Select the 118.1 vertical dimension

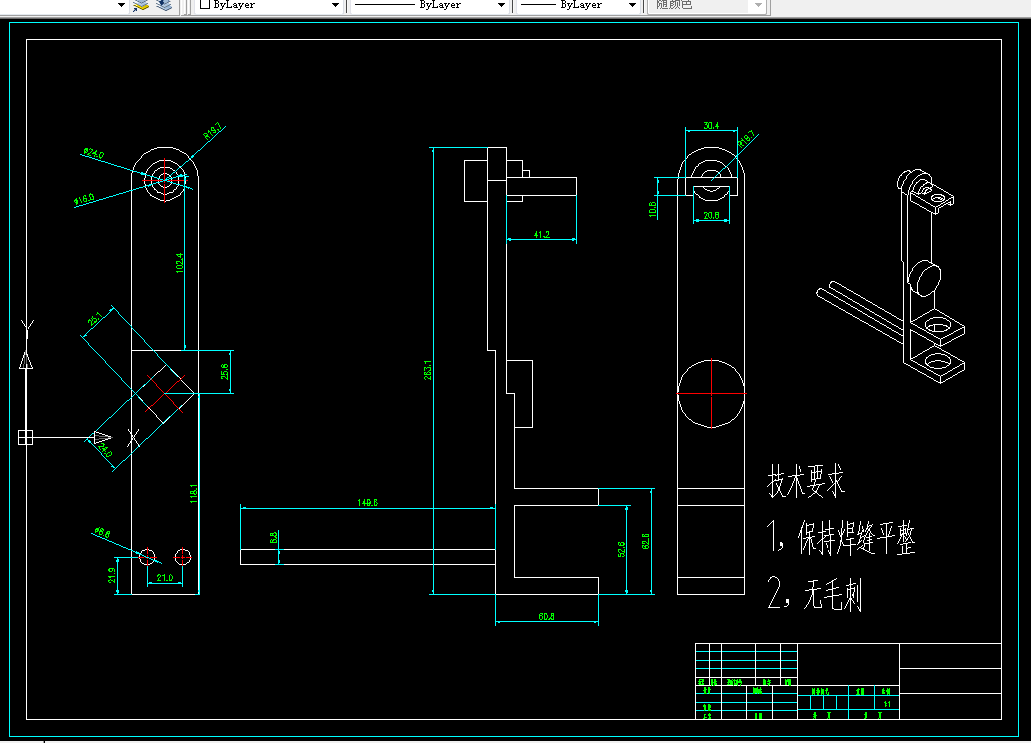pos(194,494)
